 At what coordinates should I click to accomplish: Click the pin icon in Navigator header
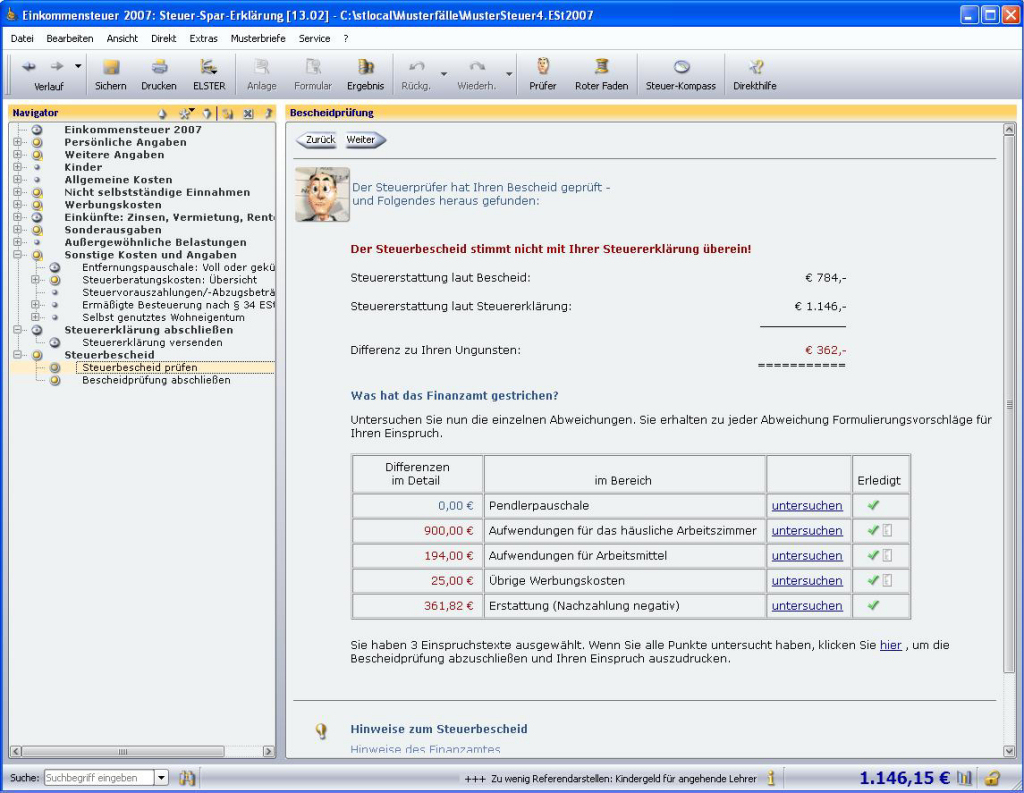click(268, 113)
